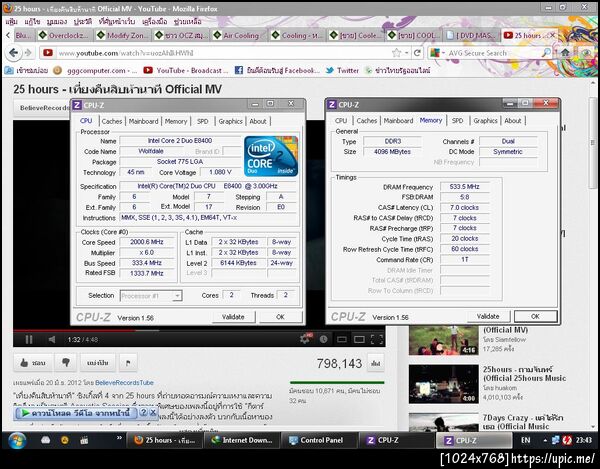Image resolution: width=600 pixels, height=469 pixels.
Task: Switch to Control Panel taskbar item
Action: pyautogui.click(x=320, y=440)
